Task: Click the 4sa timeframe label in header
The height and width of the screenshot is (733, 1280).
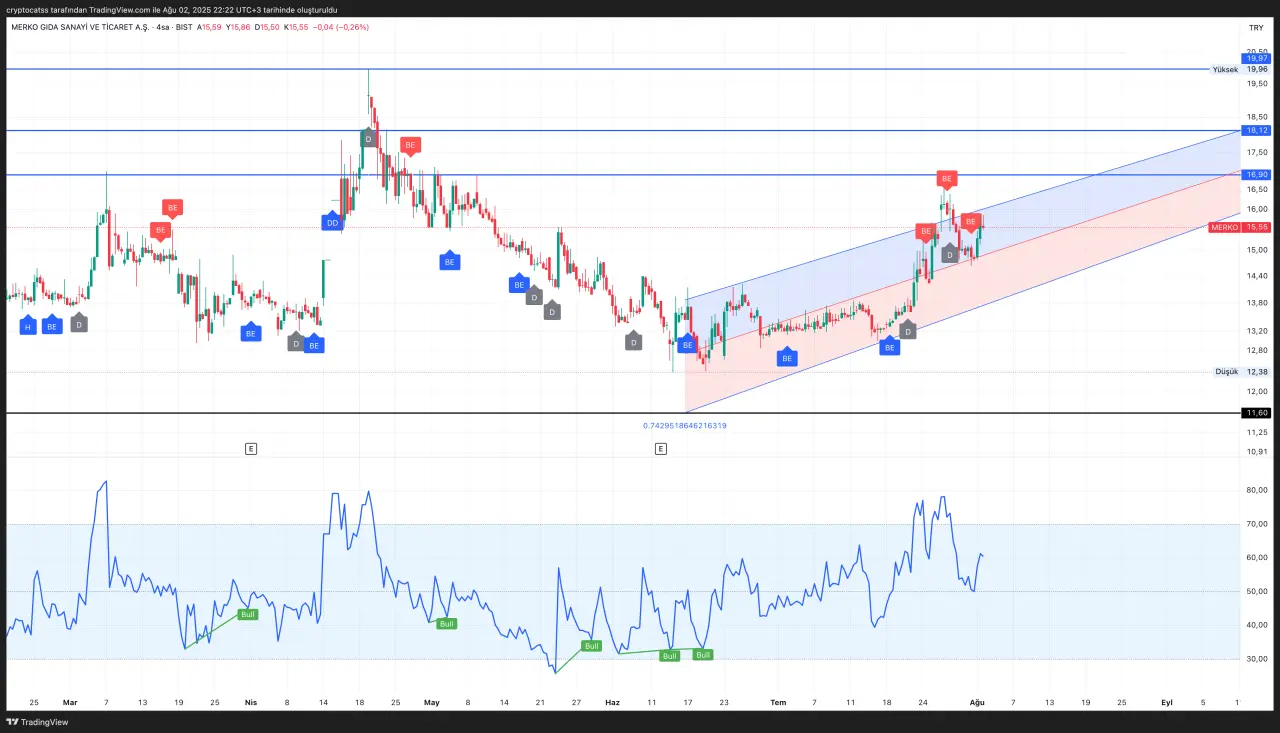Action: pyautogui.click(x=162, y=27)
